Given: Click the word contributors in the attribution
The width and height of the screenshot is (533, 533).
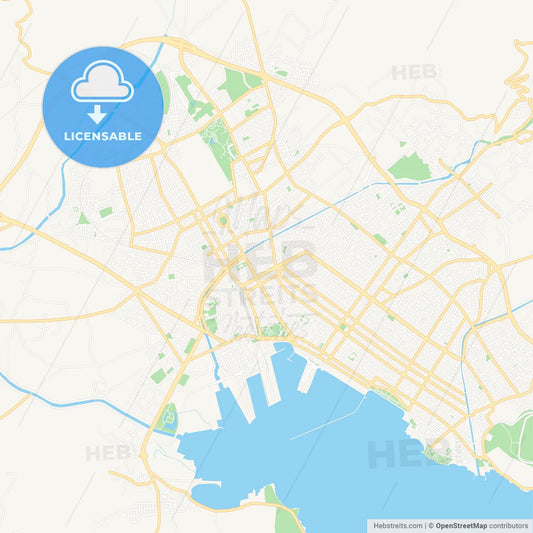Looking at the screenshot, I should (x=509, y=526).
